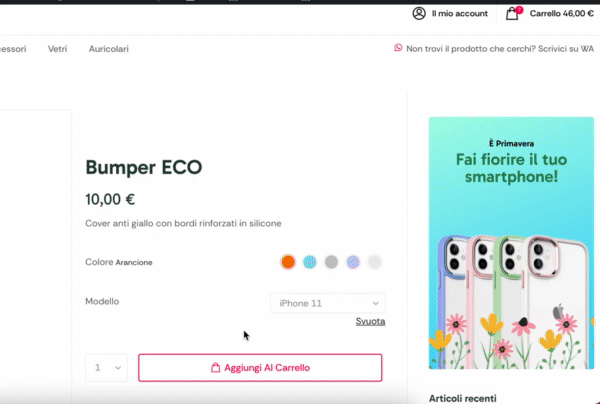Viewport: 600px width, 404px height.
Task: Click the user account profile icon
Action: 419,13
